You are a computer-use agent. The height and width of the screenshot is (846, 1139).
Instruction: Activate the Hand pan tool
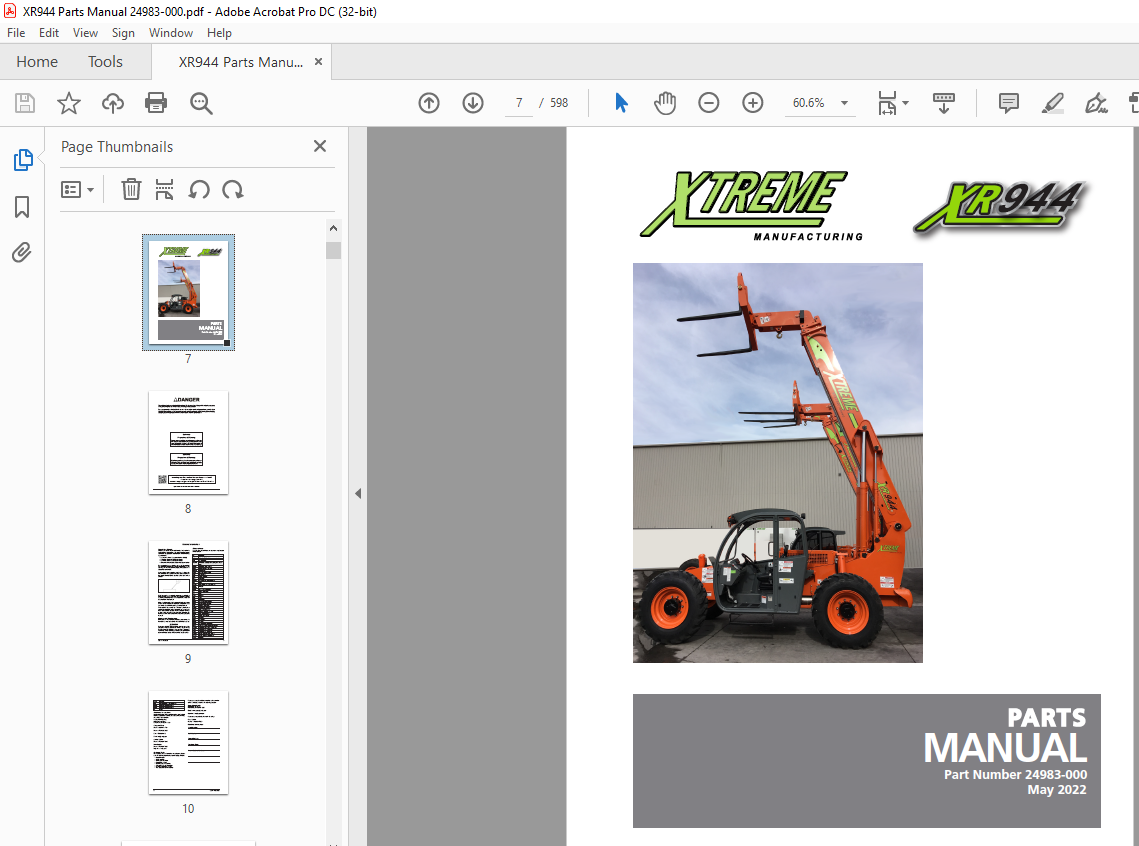coord(665,103)
